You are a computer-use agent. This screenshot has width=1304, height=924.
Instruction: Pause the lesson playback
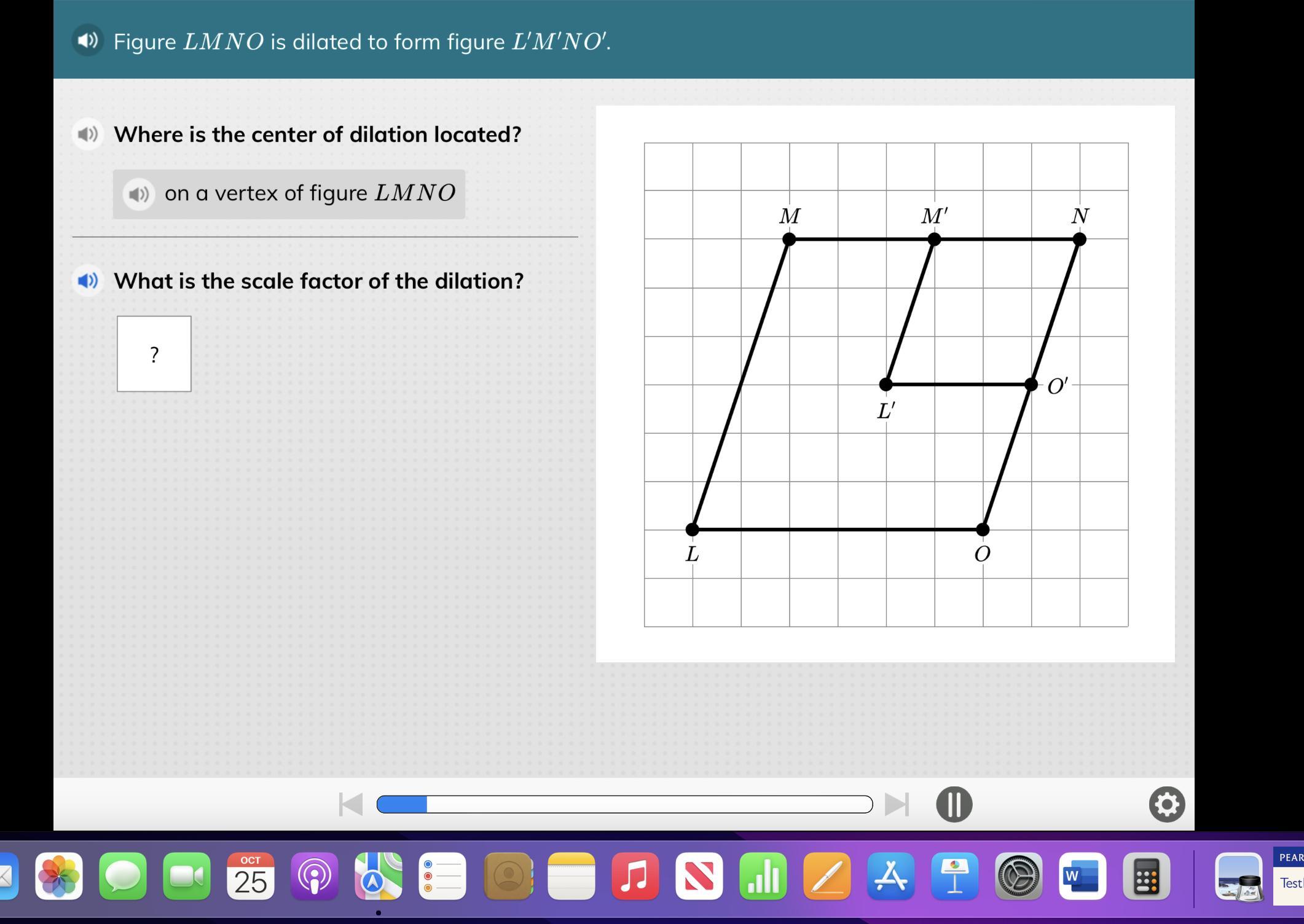pyautogui.click(x=954, y=804)
